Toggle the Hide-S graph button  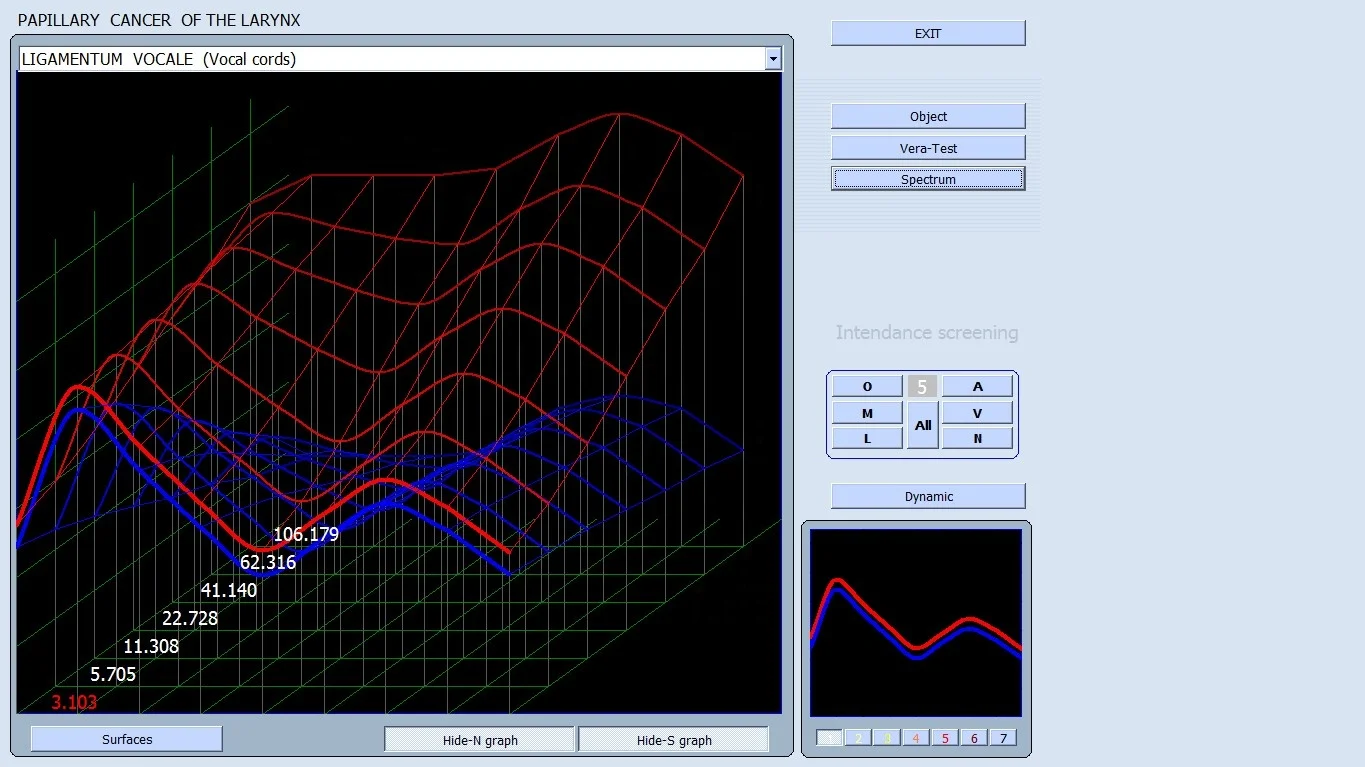tap(673, 740)
